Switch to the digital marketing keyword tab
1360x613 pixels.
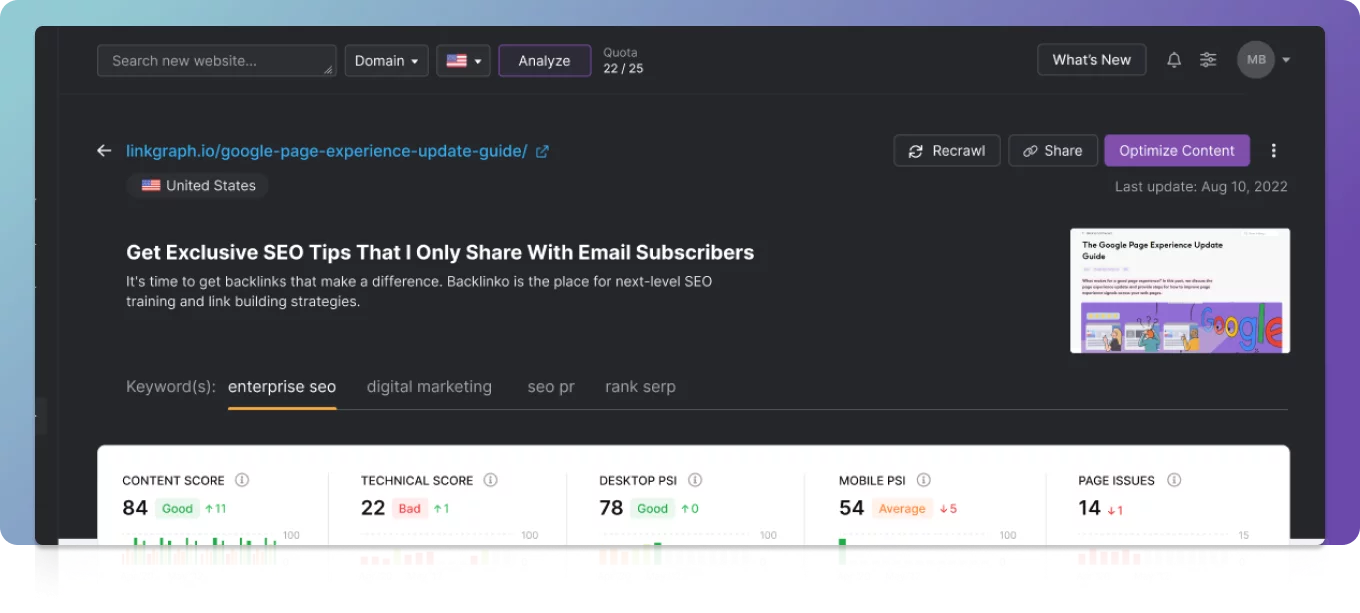click(429, 387)
